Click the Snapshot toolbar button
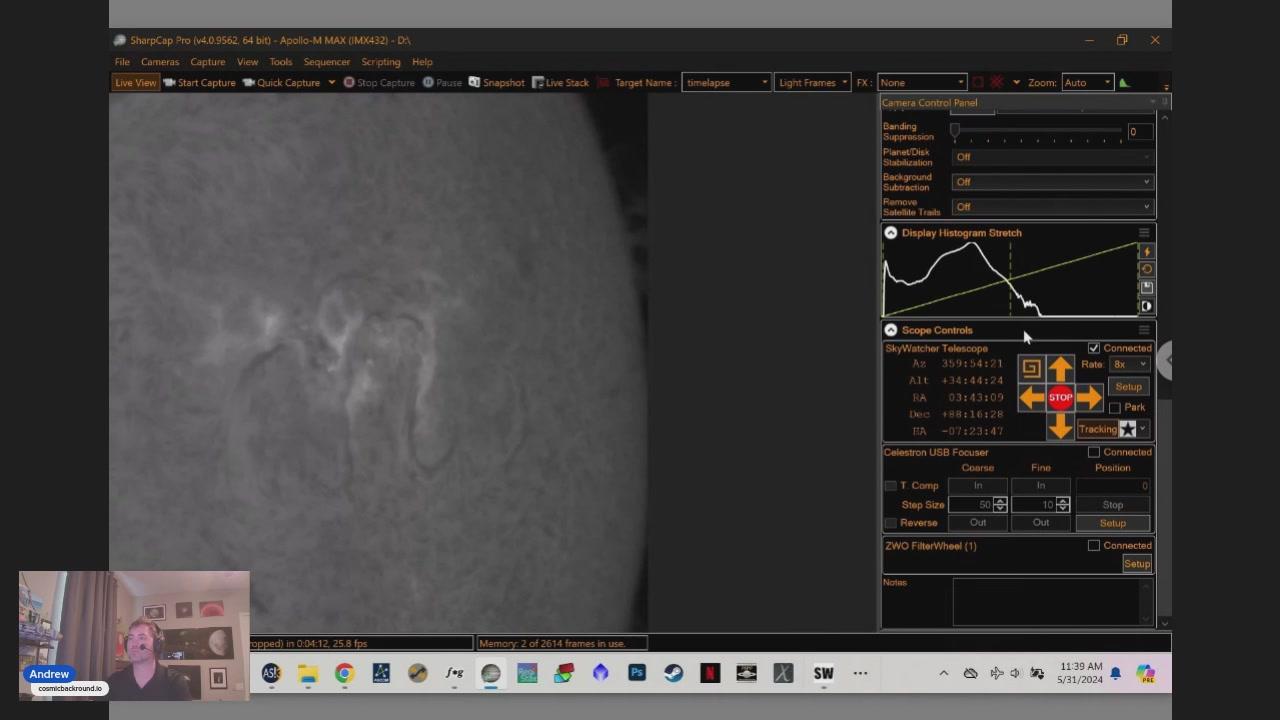The height and width of the screenshot is (720, 1280). pyautogui.click(x=496, y=83)
